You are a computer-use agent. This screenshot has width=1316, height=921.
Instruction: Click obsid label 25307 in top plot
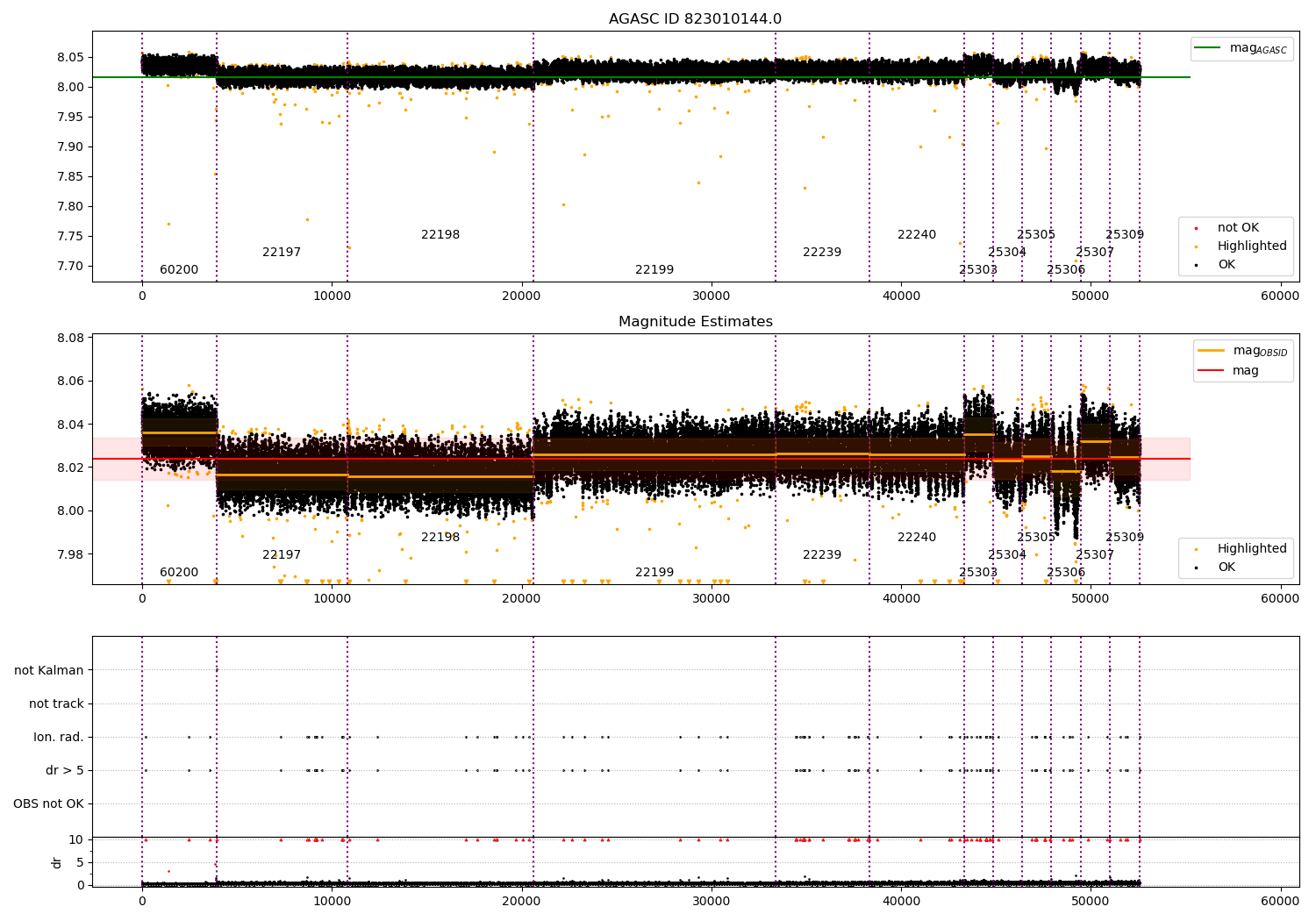(x=1095, y=253)
